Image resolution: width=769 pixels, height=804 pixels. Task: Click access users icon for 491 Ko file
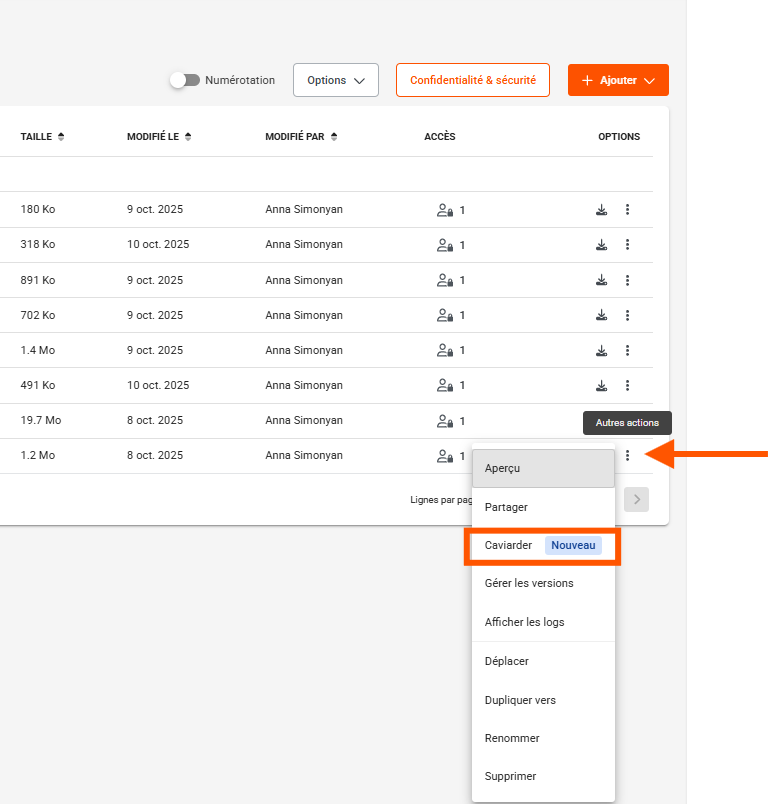pyautogui.click(x=445, y=386)
